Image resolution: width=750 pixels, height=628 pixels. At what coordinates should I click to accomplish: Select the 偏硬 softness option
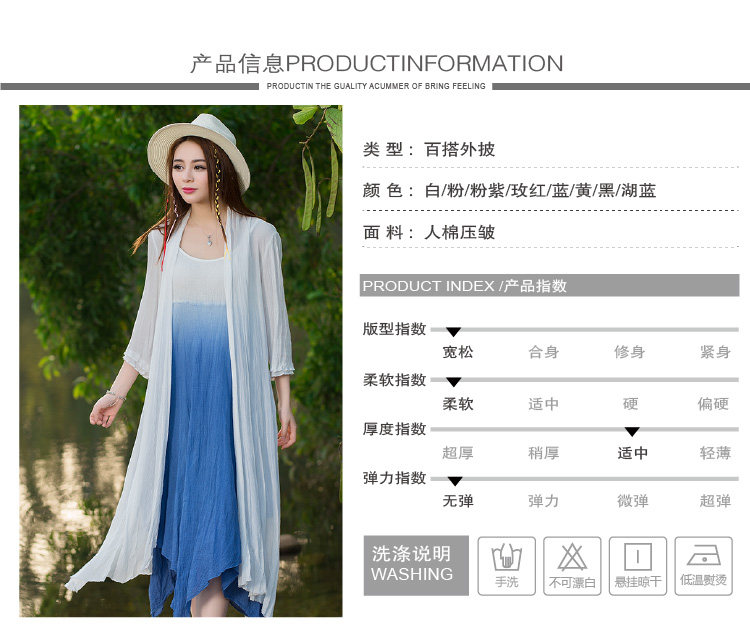pyautogui.click(x=713, y=404)
